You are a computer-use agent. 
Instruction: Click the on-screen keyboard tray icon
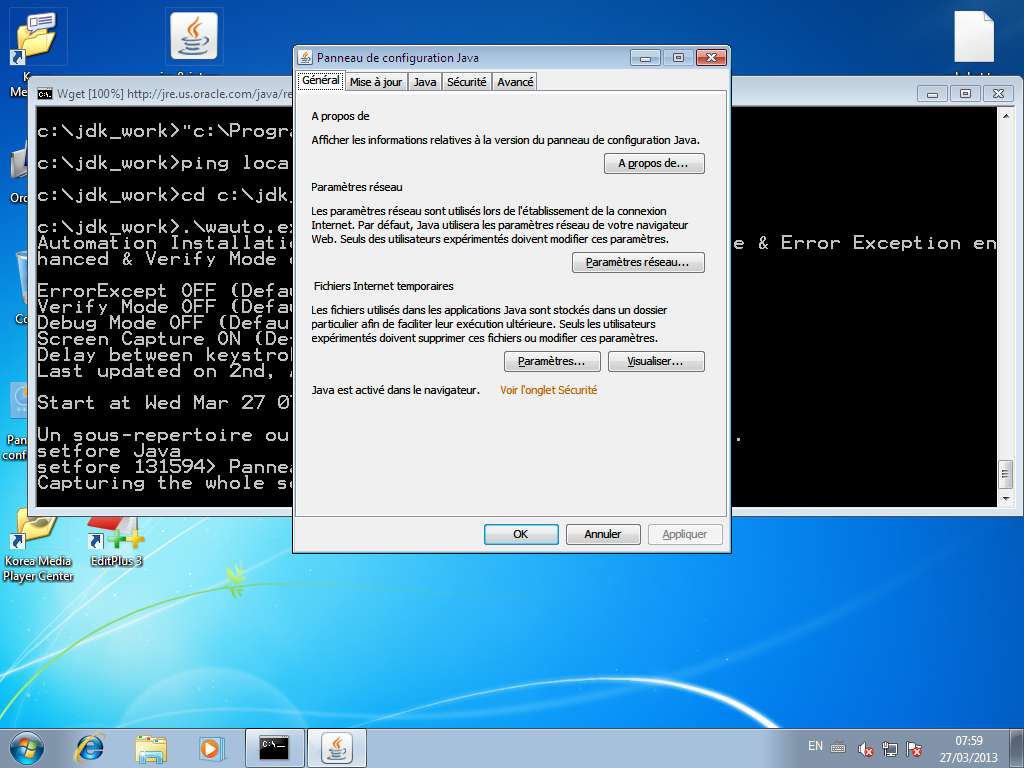[839, 748]
